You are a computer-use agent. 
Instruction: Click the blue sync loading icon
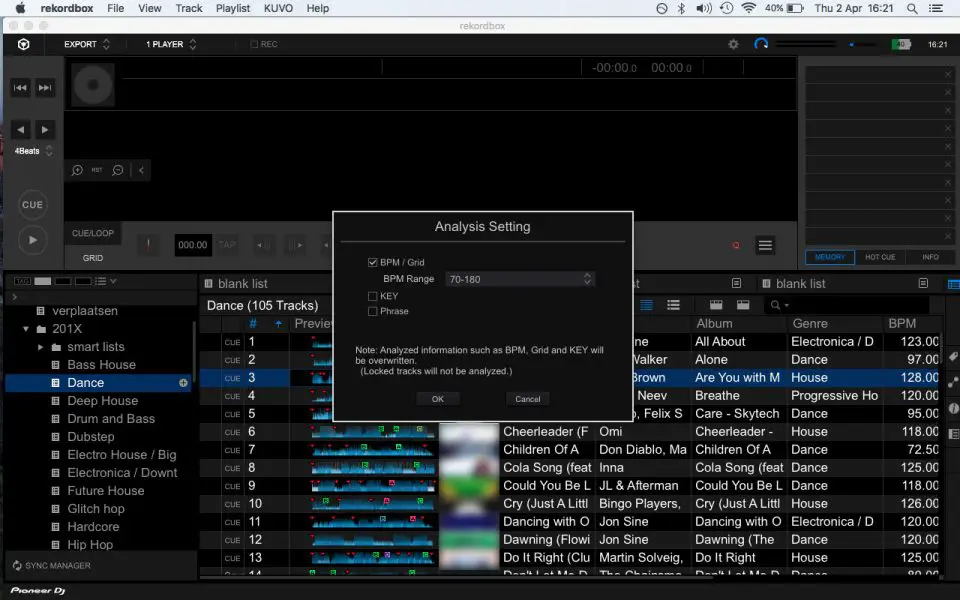(x=761, y=44)
